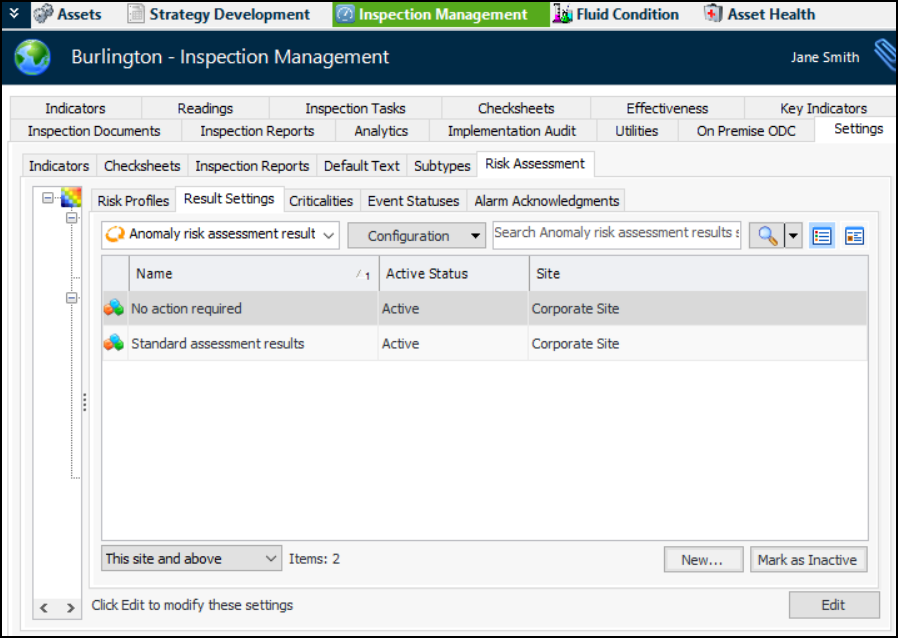Open This site and above dropdown
898x638 pixels.
click(x=191, y=558)
